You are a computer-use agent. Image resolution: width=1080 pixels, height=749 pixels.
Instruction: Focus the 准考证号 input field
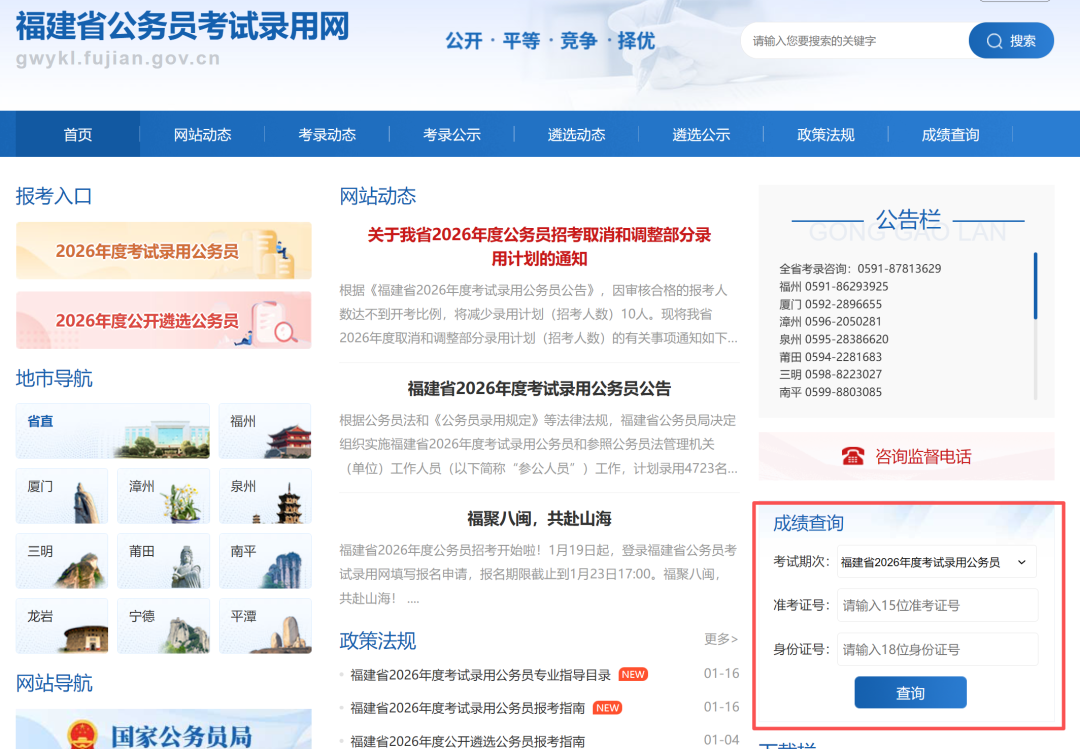937,605
